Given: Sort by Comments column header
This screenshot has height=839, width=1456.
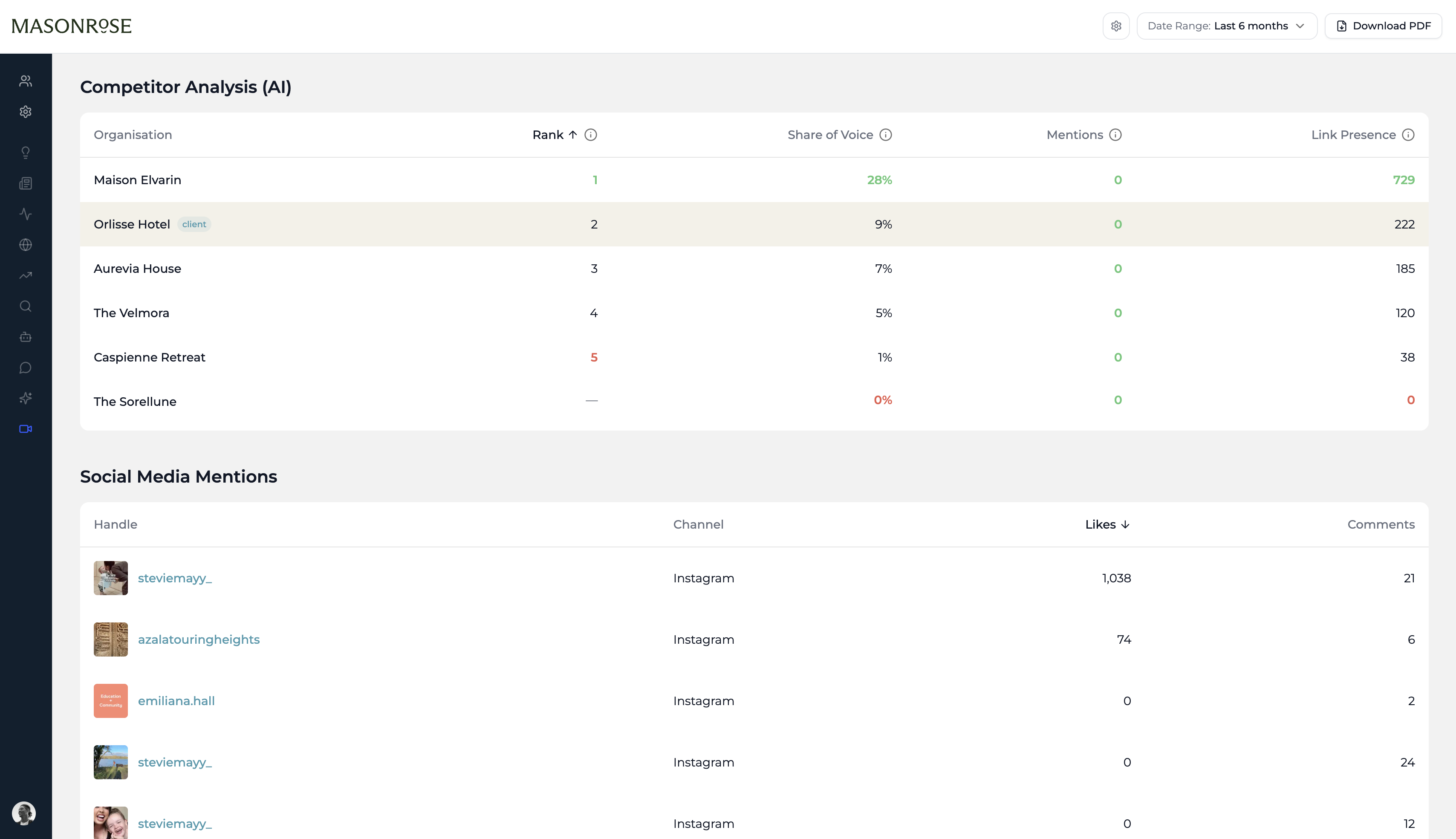Looking at the screenshot, I should 1381,524.
